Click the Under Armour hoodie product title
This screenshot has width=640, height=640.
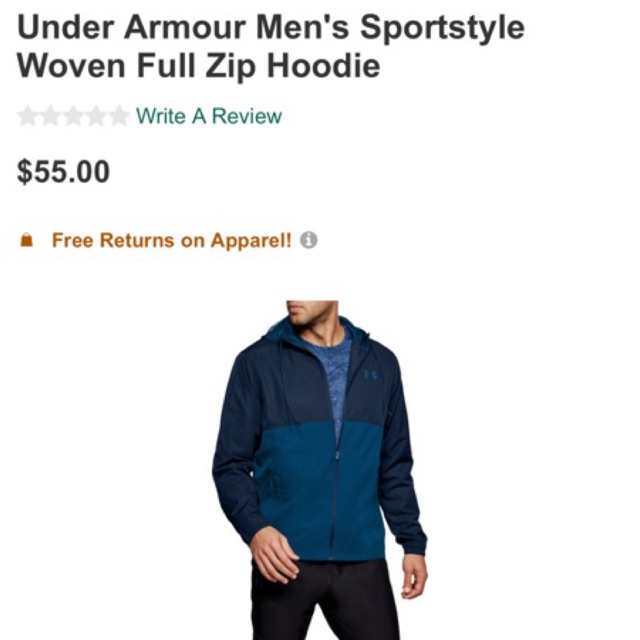tap(271, 46)
